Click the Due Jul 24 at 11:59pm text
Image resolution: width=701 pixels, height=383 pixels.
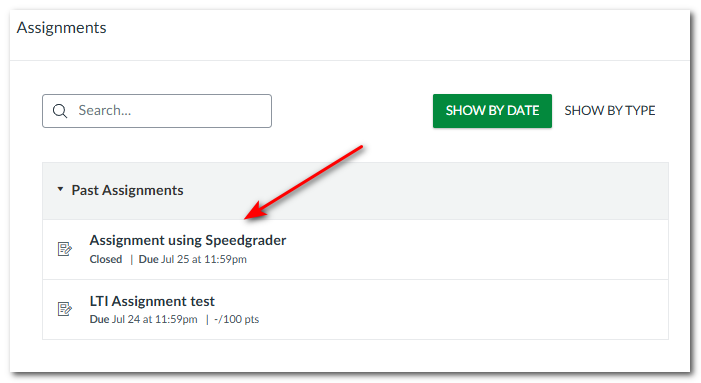tap(144, 319)
